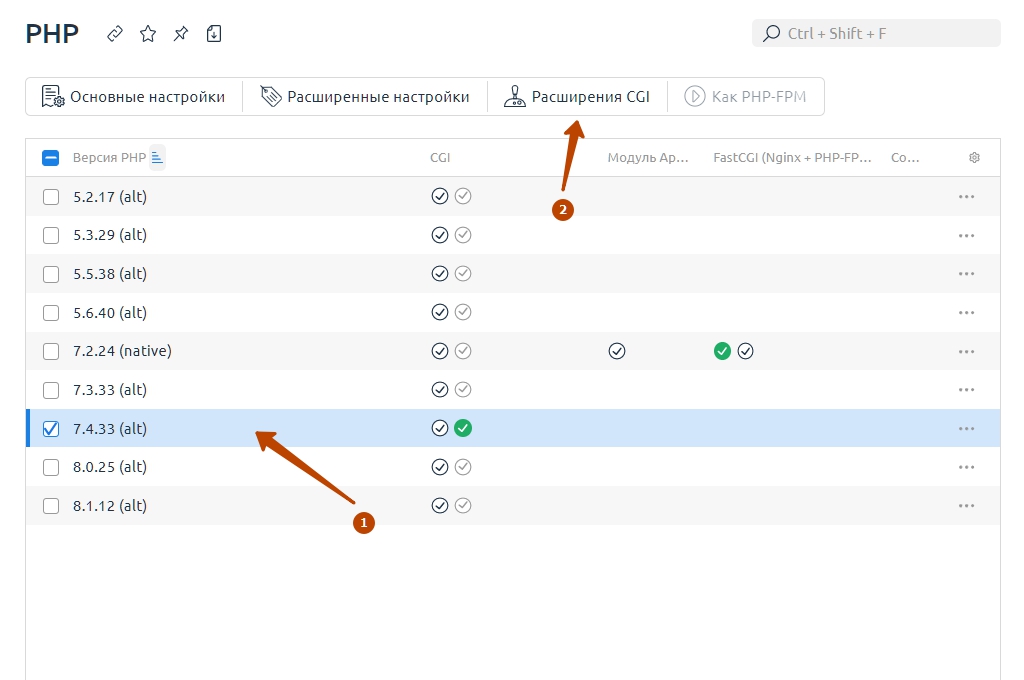The height and width of the screenshot is (680, 1024).
Task: Click the dark CGI check icon for 8.1.12
Action: [440, 506]
